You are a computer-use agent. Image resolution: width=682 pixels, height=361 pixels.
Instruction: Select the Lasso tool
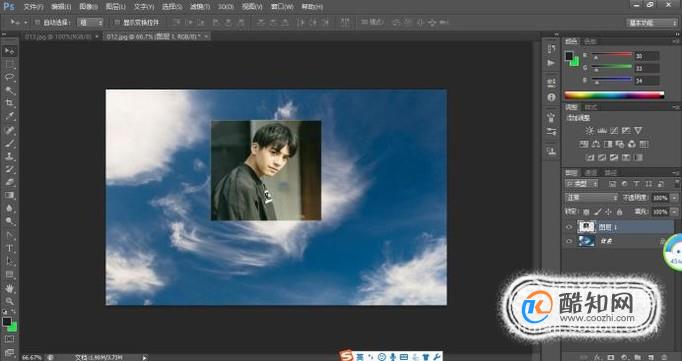click(10, 77)
